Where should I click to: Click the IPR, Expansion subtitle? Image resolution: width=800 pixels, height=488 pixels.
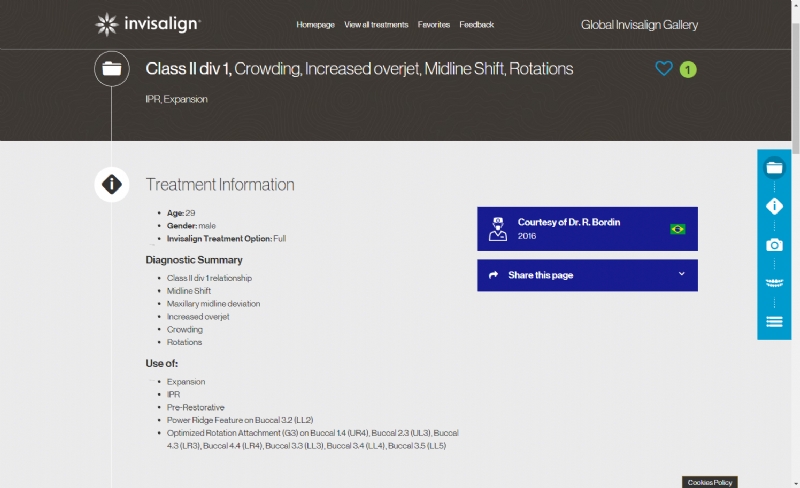pos(177,99)
